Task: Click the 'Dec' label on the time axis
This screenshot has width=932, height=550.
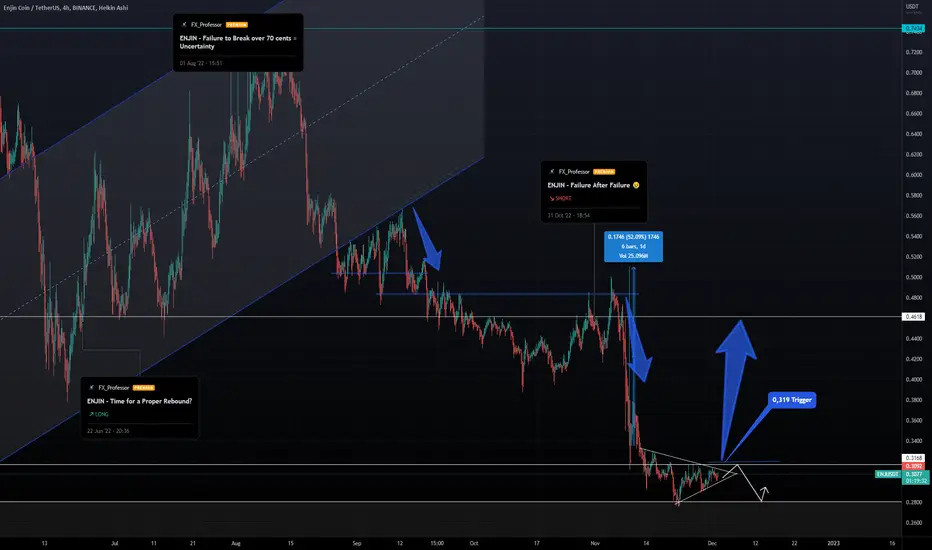Action: point(712,543)
